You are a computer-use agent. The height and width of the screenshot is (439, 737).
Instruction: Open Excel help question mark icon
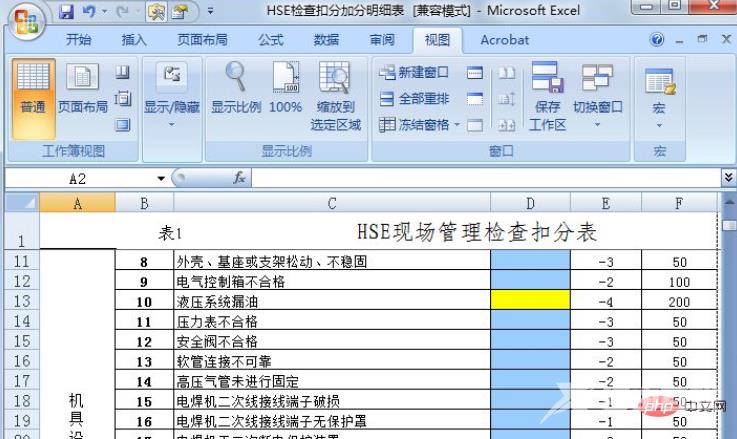pos(657,40)
